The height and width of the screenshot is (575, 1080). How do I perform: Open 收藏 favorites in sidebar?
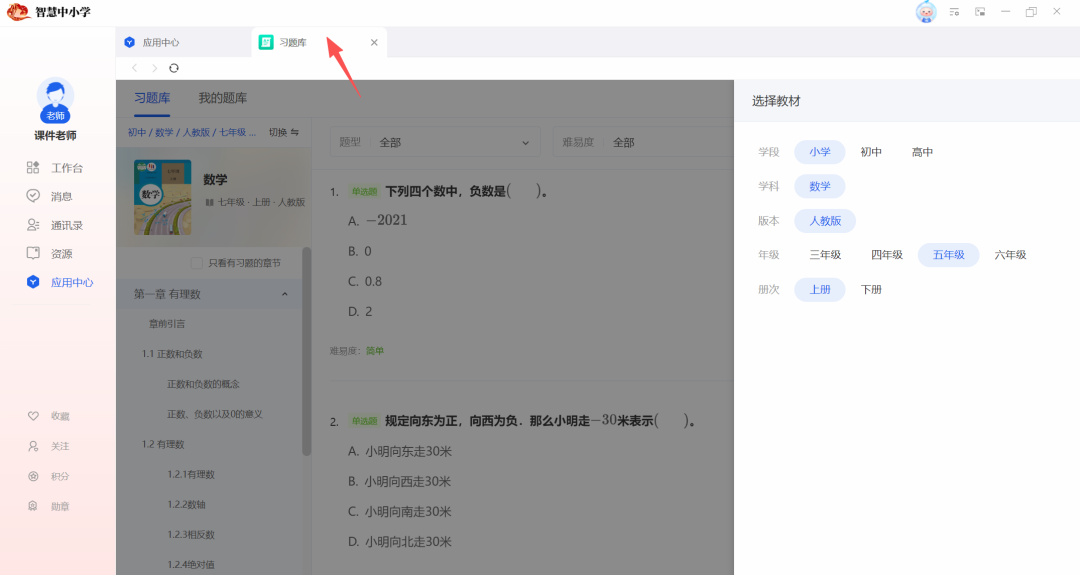[x=60, y=416]
